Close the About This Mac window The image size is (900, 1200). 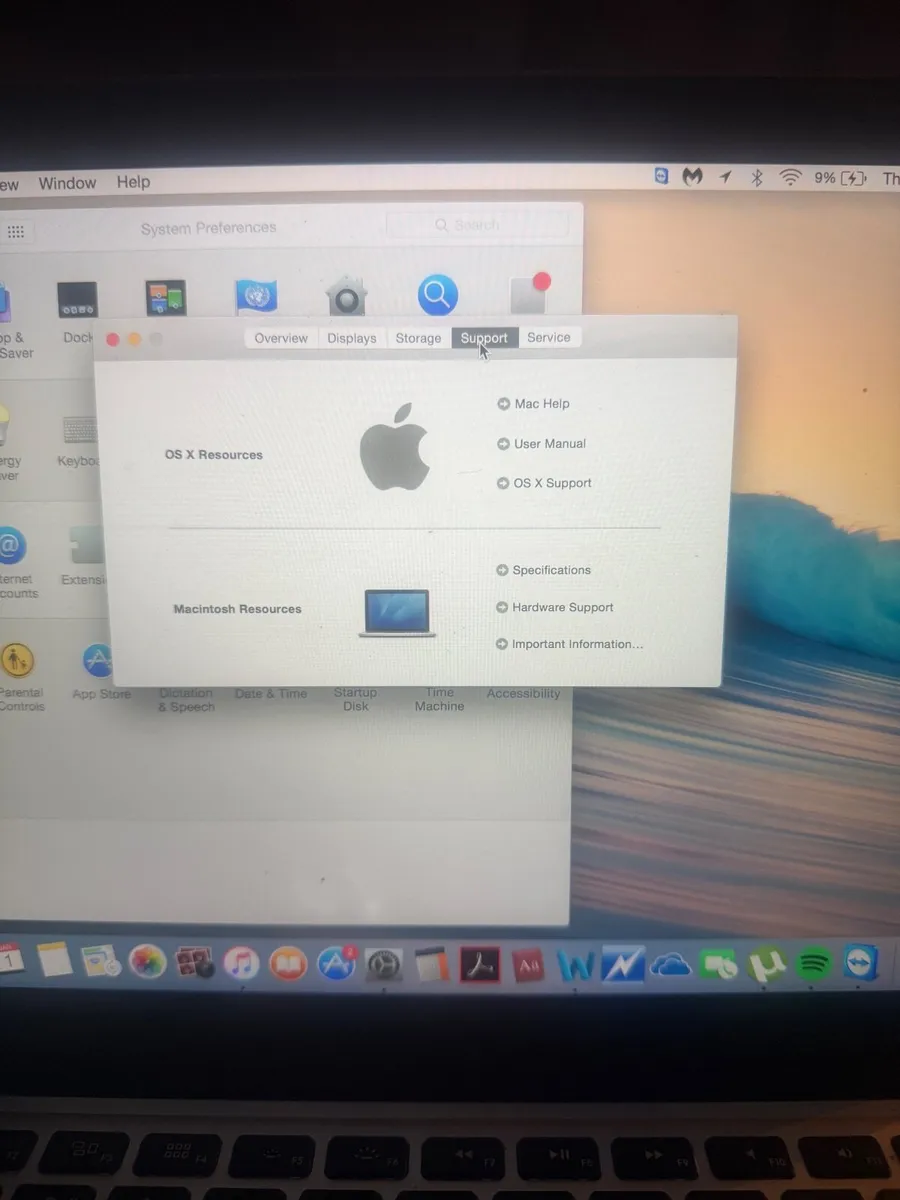(x=112, y=339)
